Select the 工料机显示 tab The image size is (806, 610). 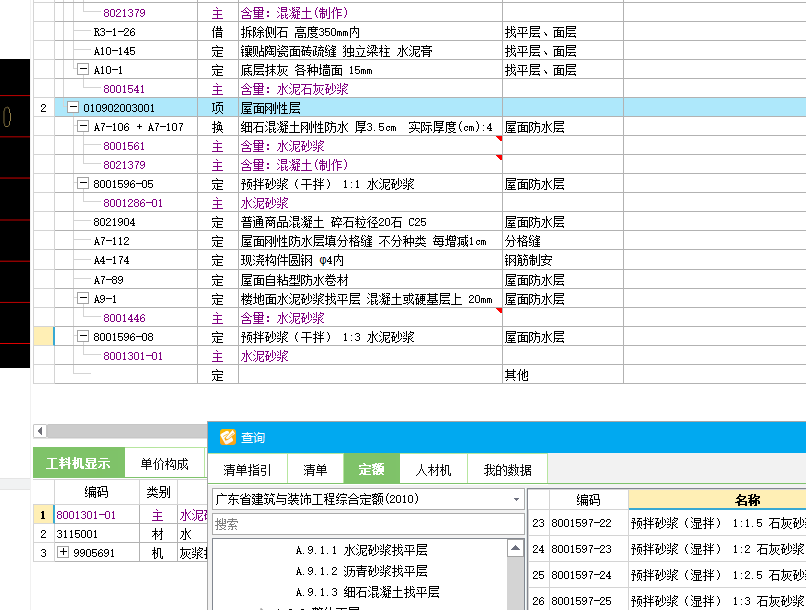[x=78, y=463]
